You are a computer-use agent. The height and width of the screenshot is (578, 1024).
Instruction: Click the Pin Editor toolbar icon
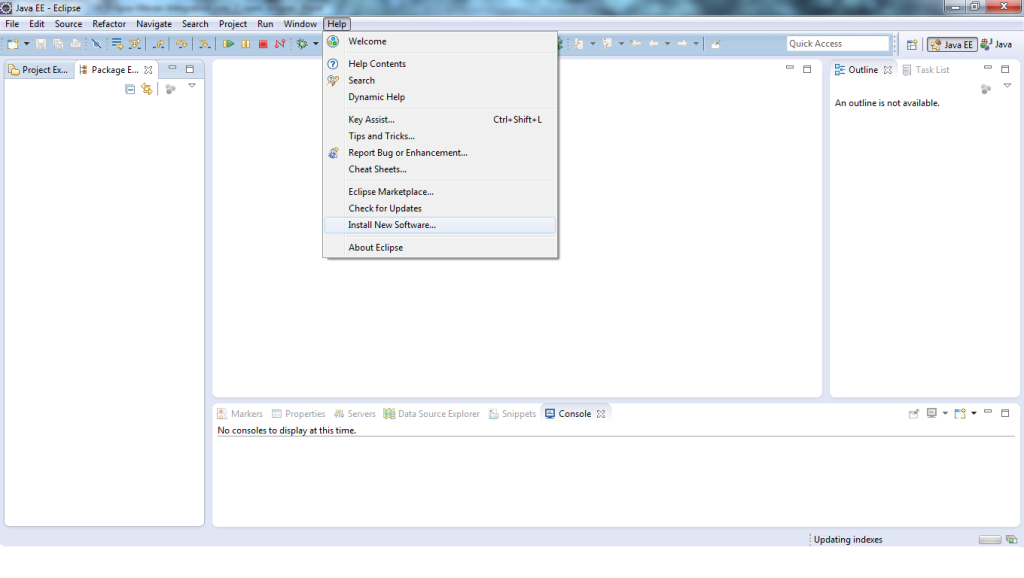coord(716,44)
